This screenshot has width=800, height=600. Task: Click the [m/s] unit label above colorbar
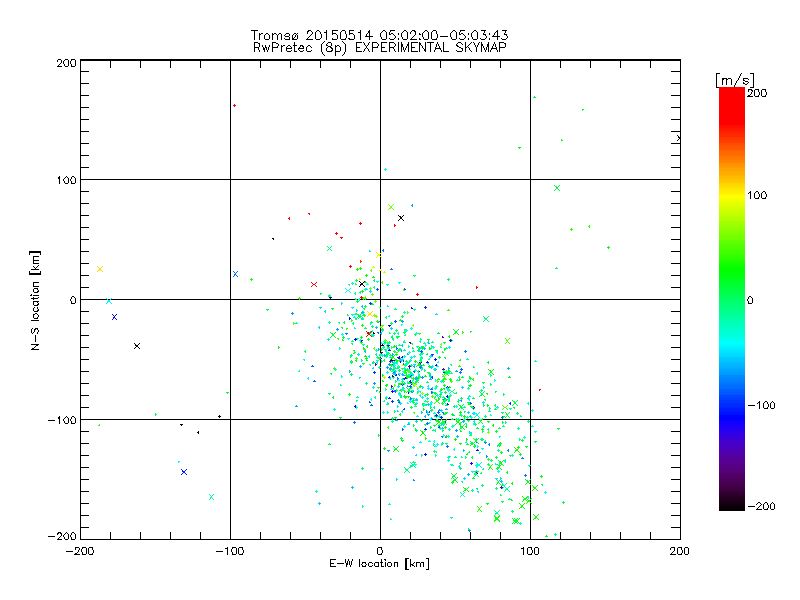[735, 80]
